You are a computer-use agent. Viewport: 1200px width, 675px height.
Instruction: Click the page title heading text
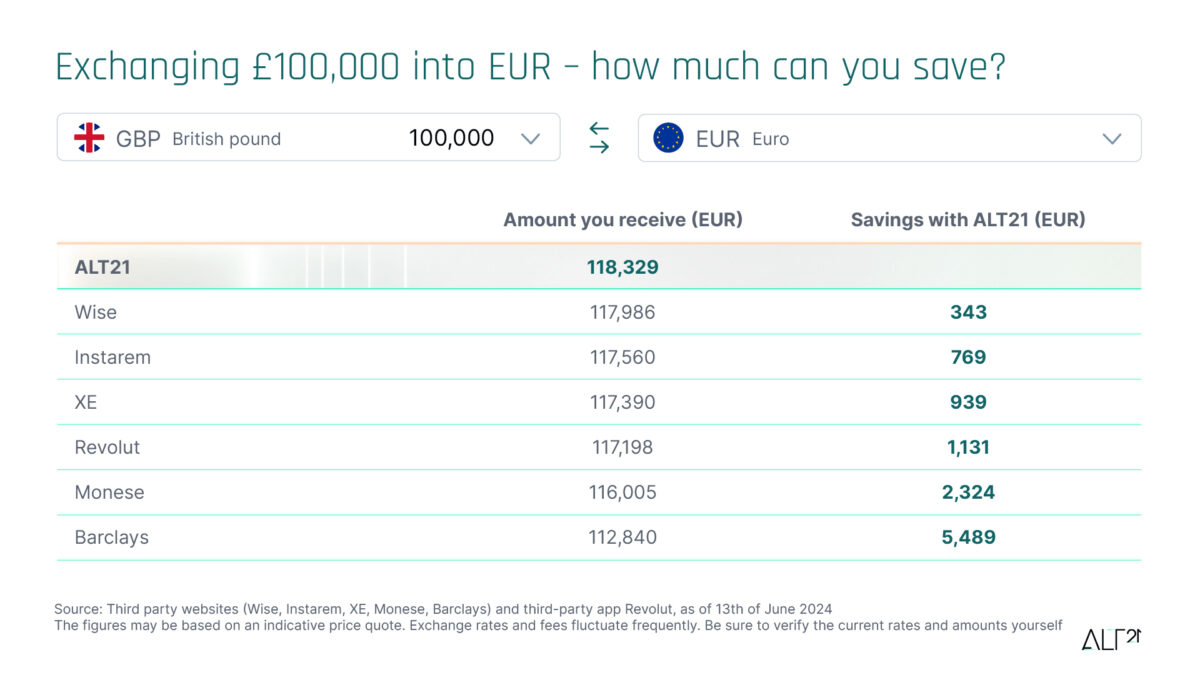[535, 66]
